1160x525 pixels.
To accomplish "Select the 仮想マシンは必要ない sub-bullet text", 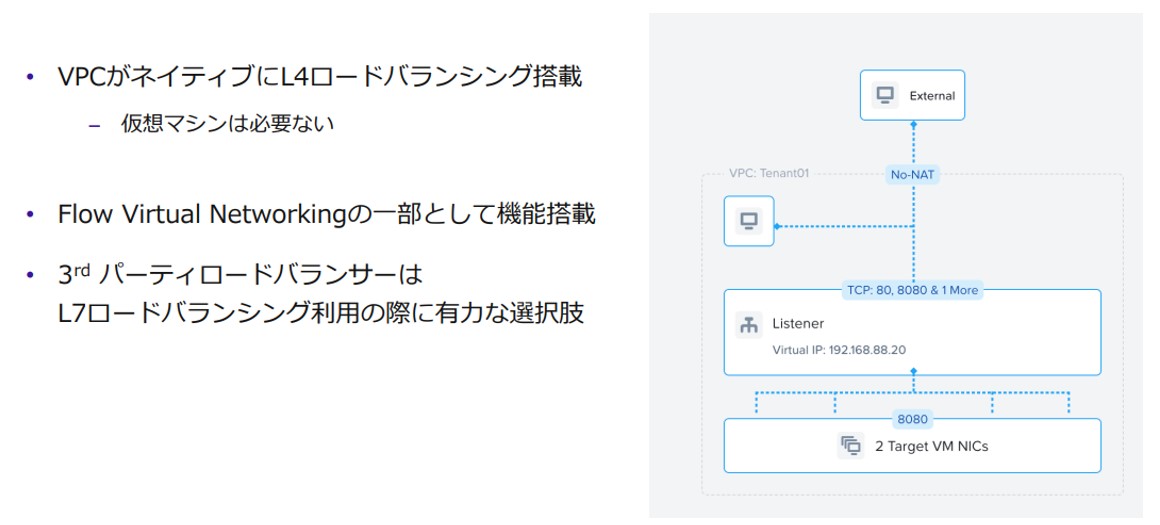I will [x=227, y=124].
